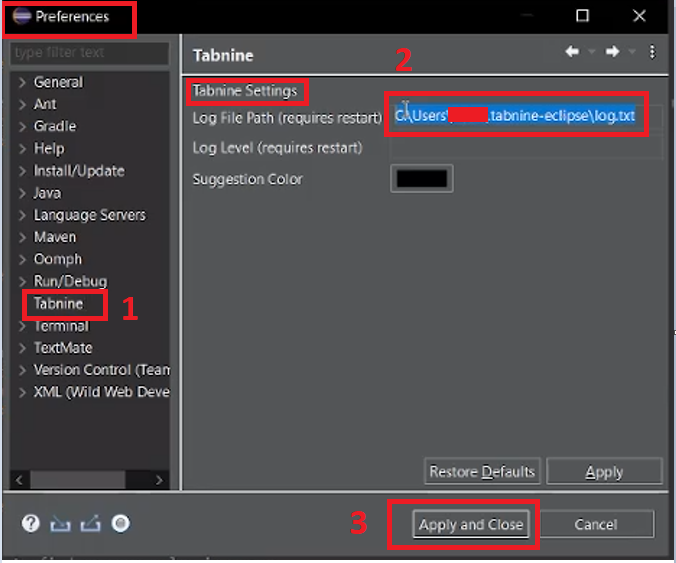This screenshot has height=563, width=676.
Task: Select the Run/Debug preferences category
Action: (70, 282)
